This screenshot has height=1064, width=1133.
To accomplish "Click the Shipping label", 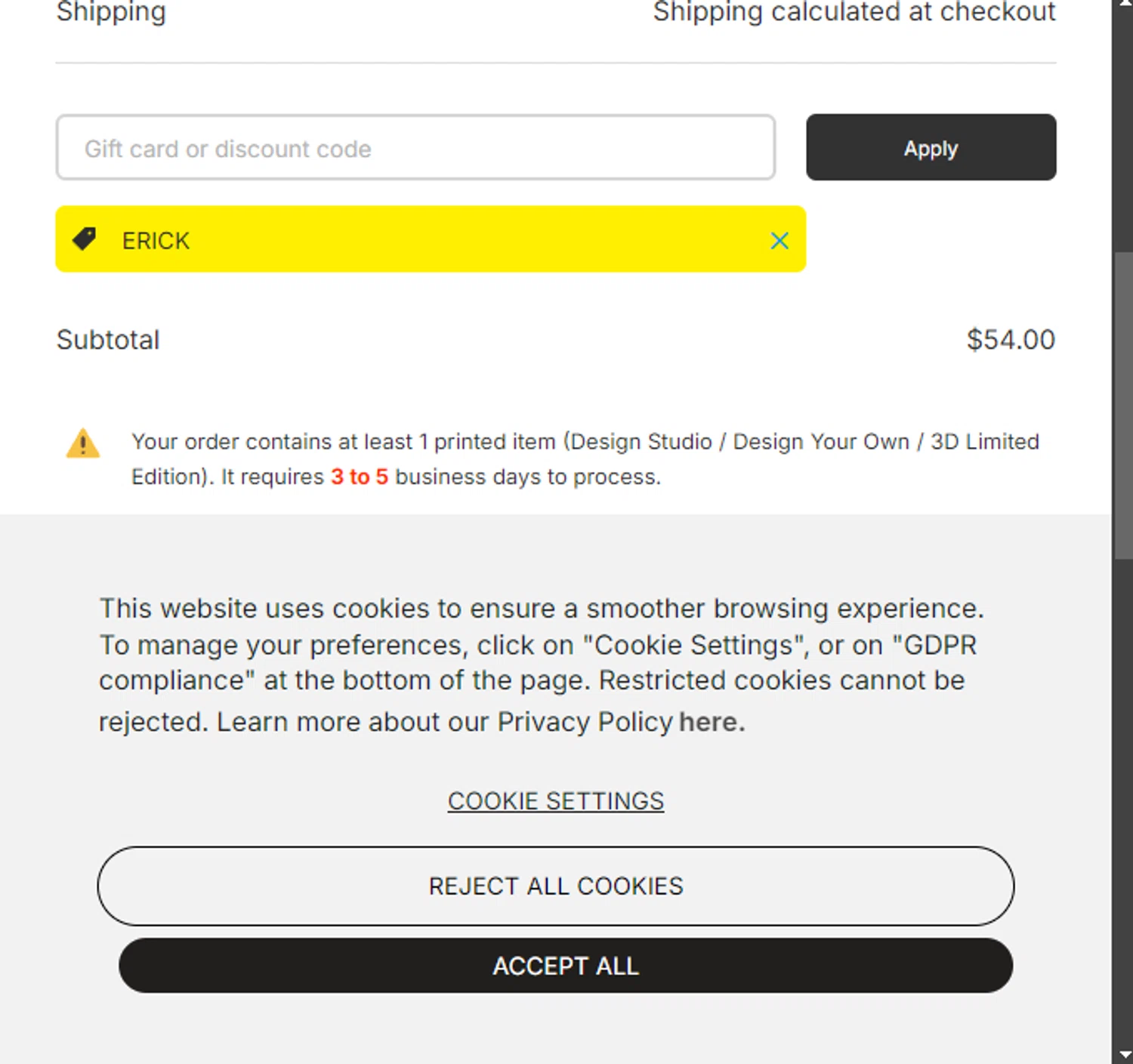I will [111, 12].
